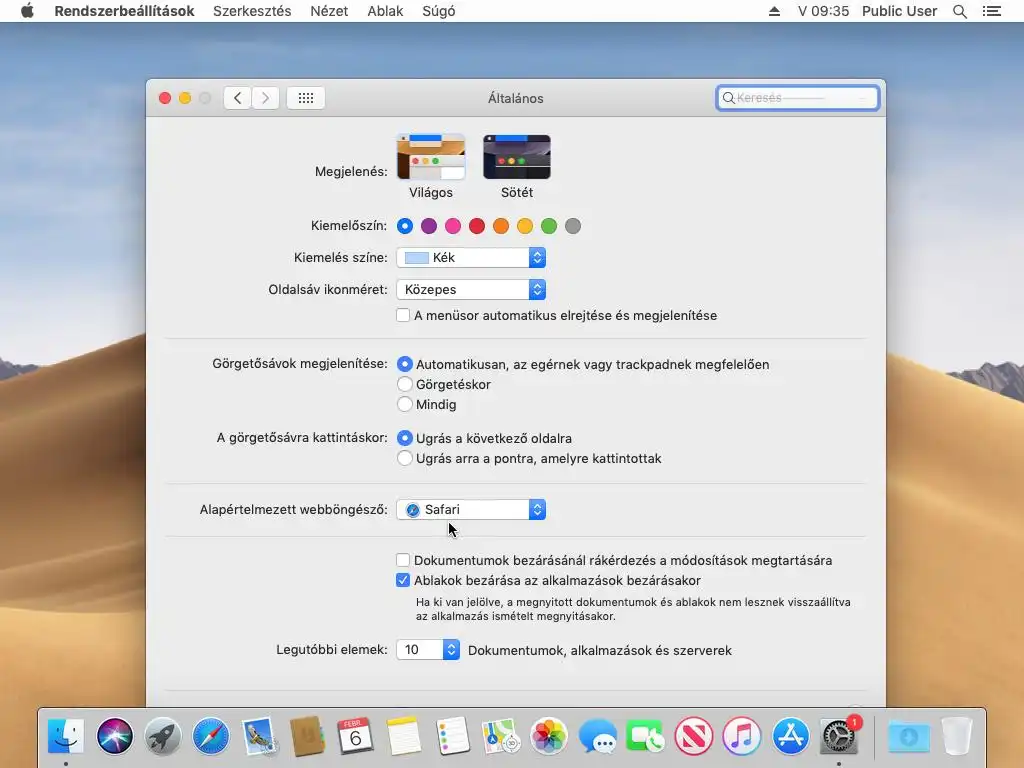The image size is (1024, 768).
Task: Enable automatic menu bar hiding checkbox
Action: click(x=403, y=315)
